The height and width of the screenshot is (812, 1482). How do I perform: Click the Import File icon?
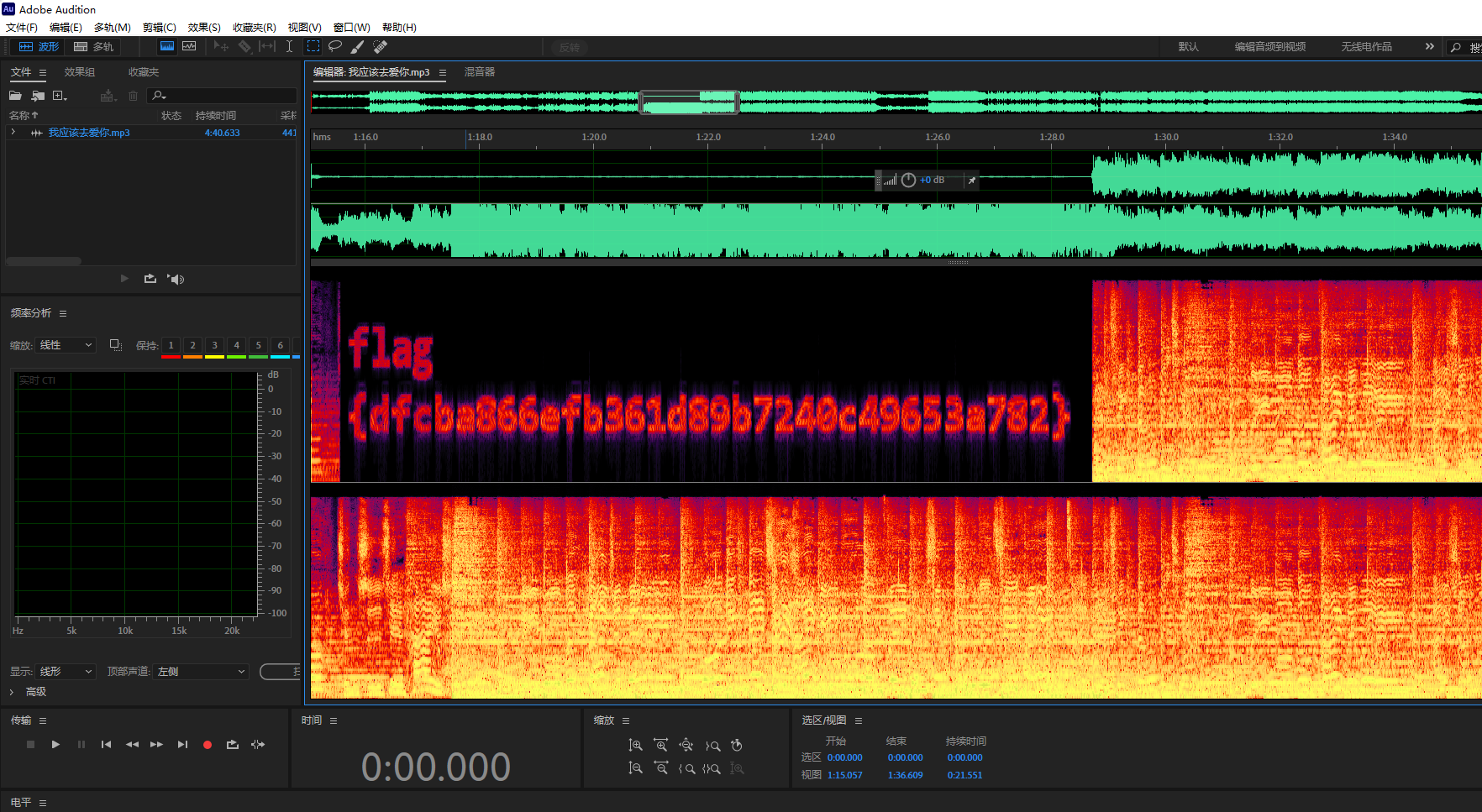38,96
